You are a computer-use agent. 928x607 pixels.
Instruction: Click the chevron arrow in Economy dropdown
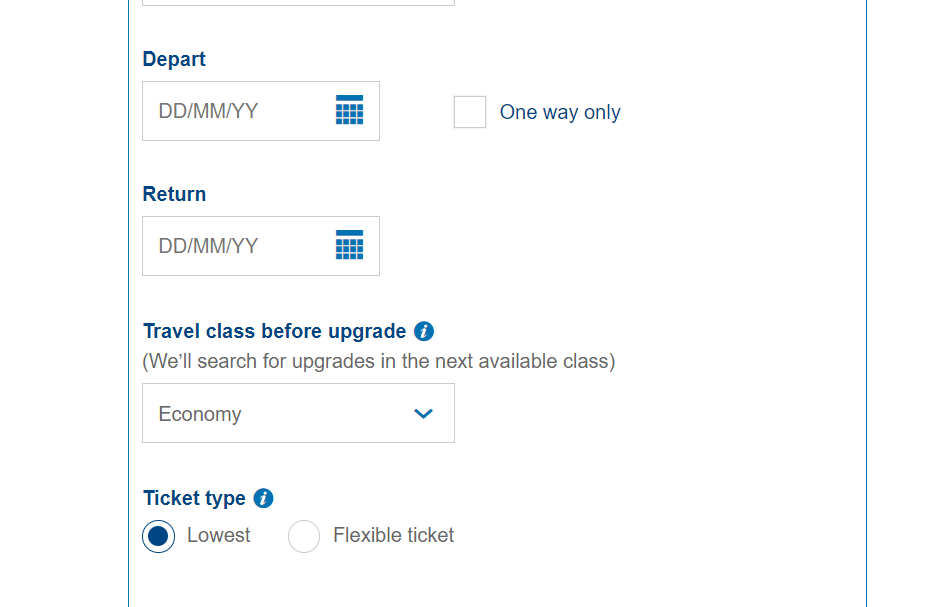(424, 414)
